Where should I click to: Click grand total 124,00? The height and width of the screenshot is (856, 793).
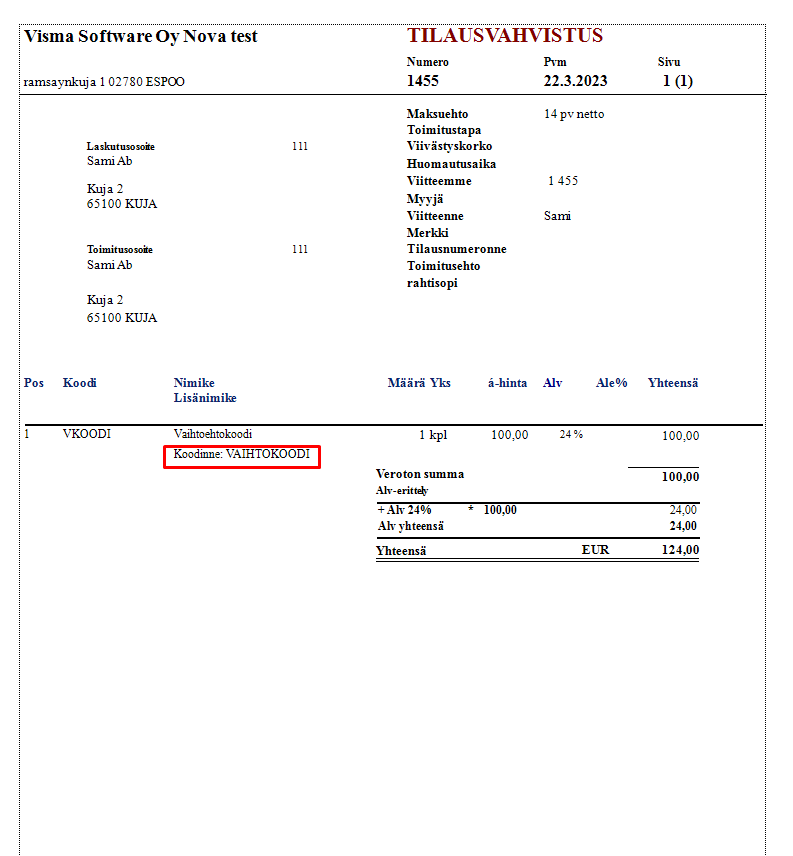coord(680,550)
